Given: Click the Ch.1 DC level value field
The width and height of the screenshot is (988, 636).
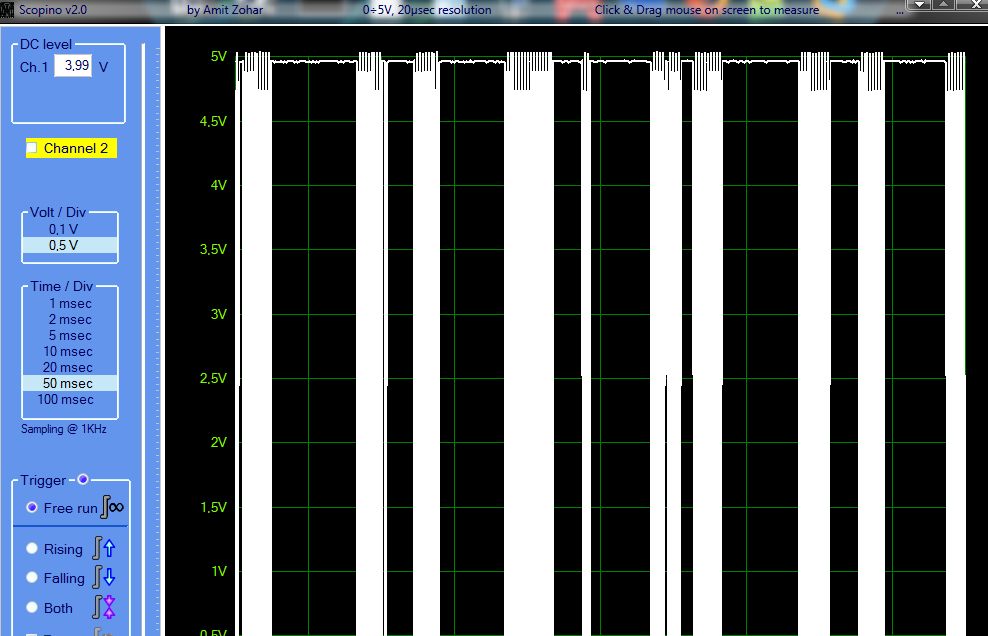Looking at the screenshot, I should click(71, 66).
